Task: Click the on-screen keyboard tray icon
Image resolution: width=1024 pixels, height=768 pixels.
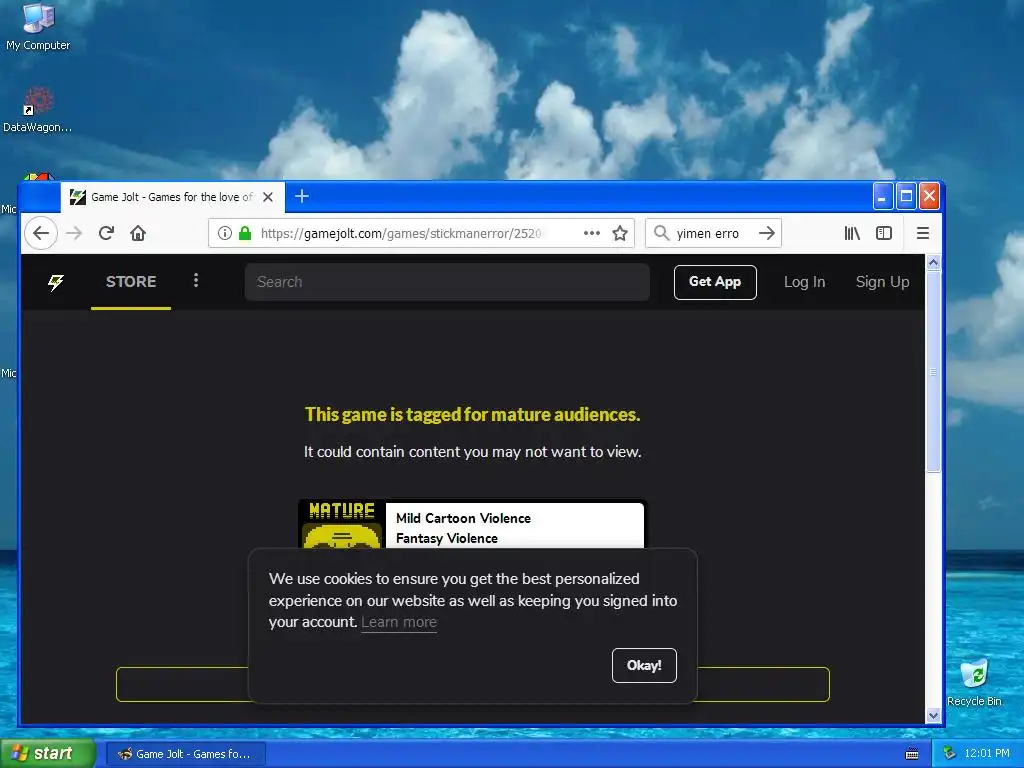Action: (912, 754)
